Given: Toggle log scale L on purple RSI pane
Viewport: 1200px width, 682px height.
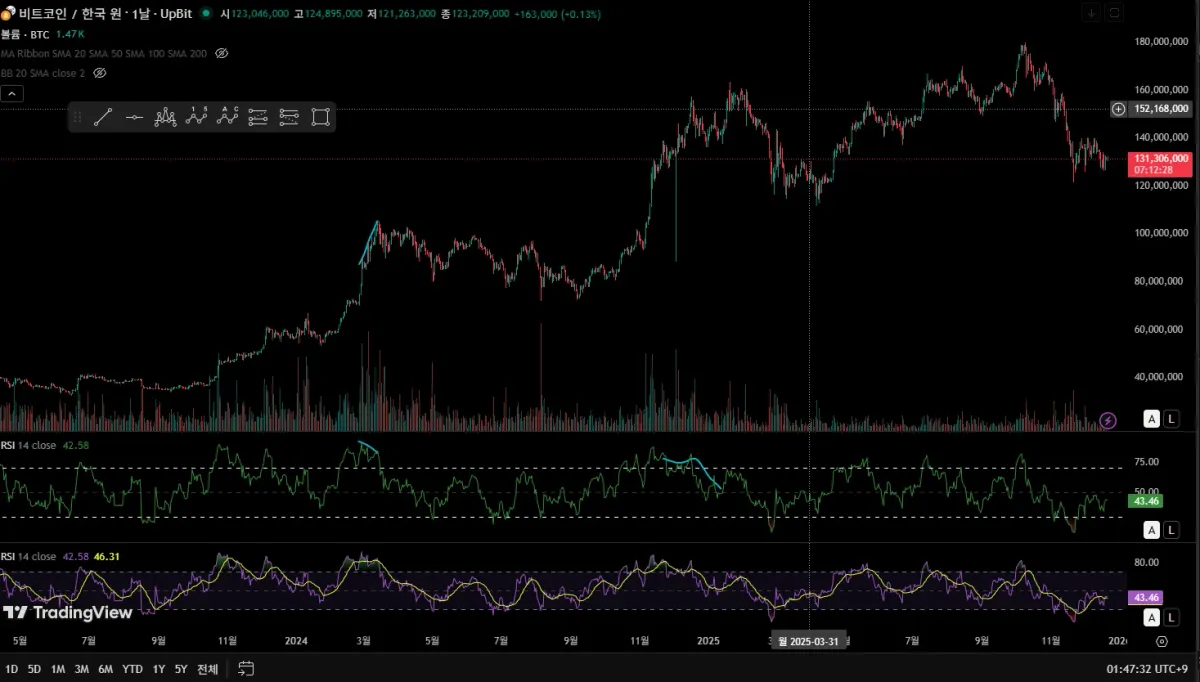Looking at the screenshot, I should coord(1172,618).
